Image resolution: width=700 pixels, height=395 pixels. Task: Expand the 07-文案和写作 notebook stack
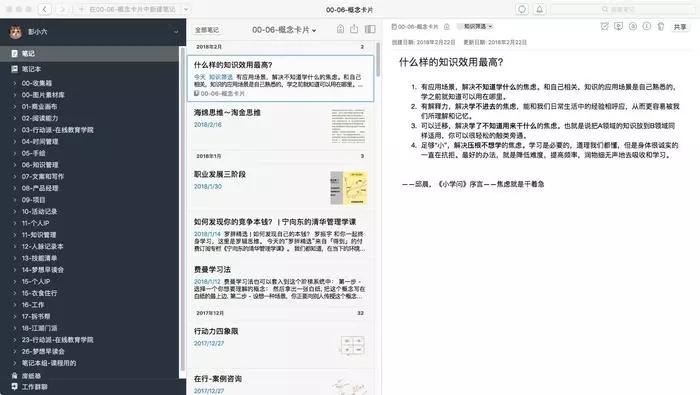pos(14,176)
